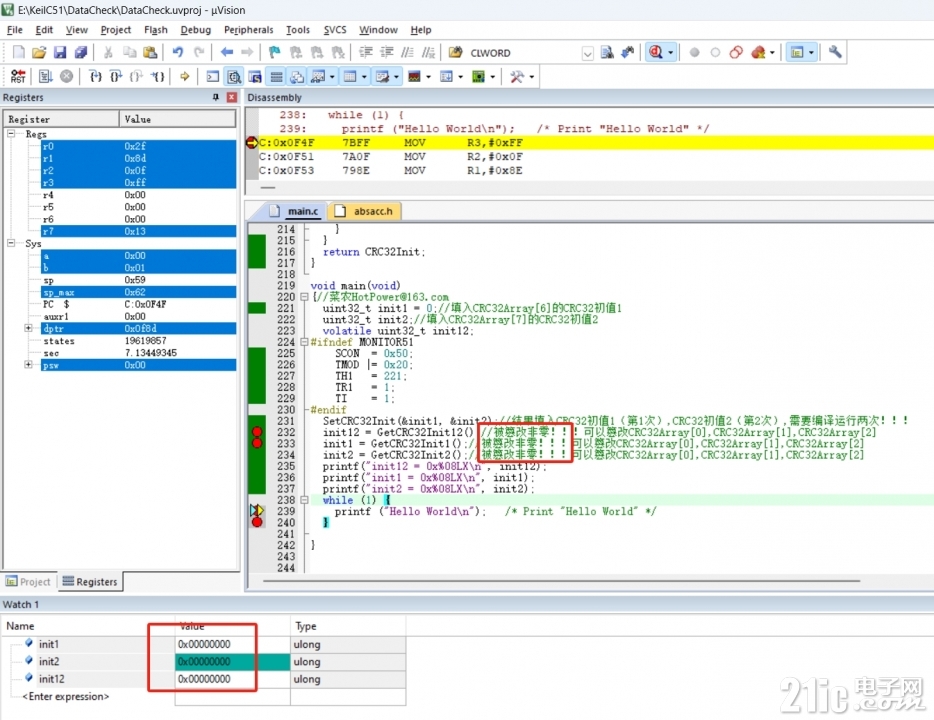Image resolution: width=934 pixels, height=720 pixels.
Task: Select the Registers bottom tab
Action: 90,582
